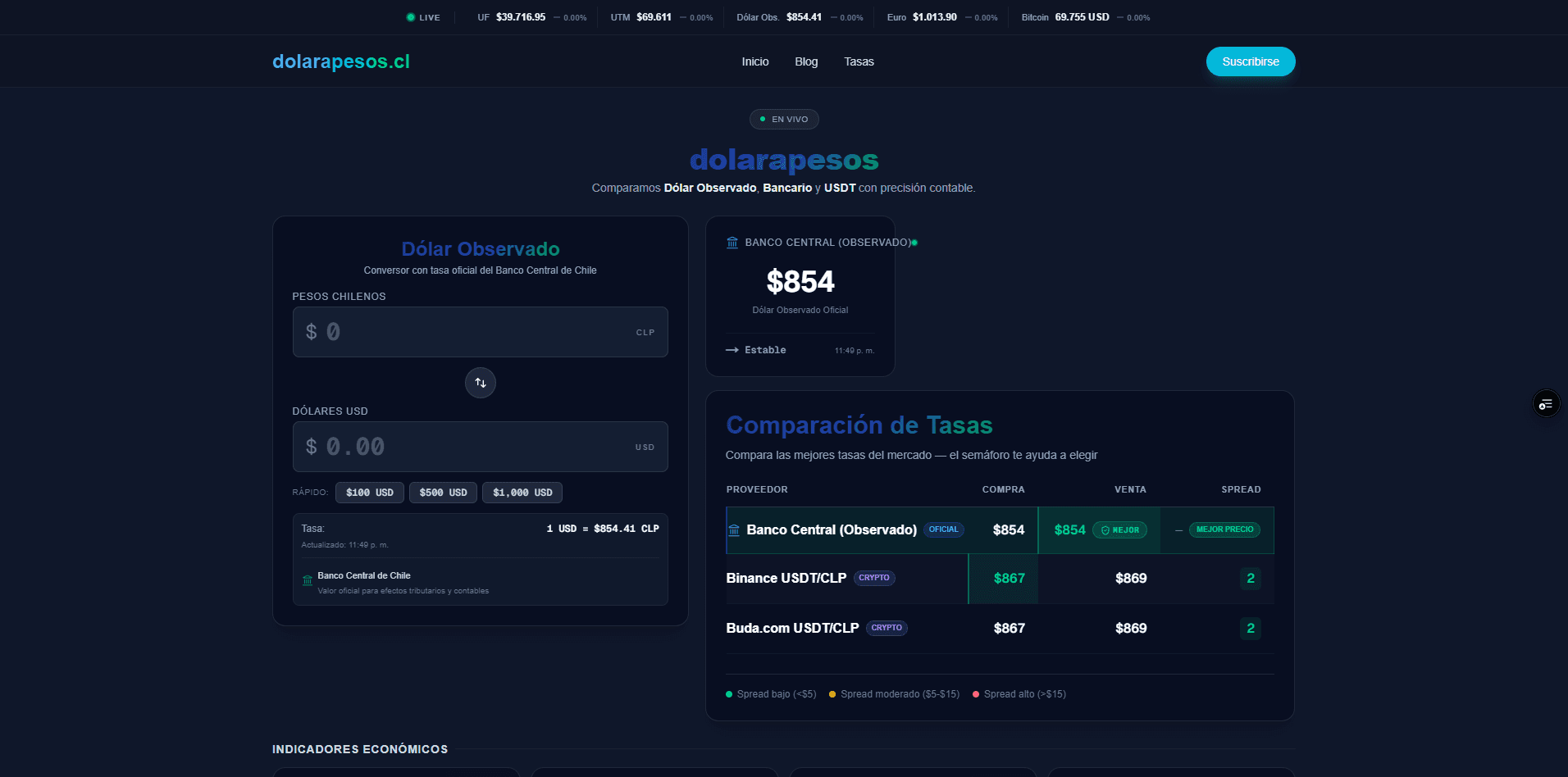This screenshot has height=777, width=1568.
Task: Click the PESOS CHILENOS input field
Action: point(480,332)
